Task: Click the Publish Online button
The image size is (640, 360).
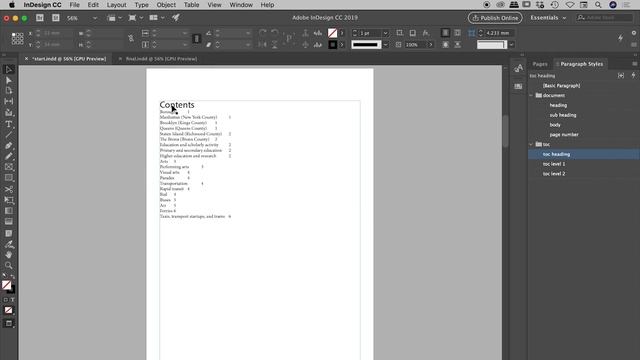Action: click(x=495, y=18)
